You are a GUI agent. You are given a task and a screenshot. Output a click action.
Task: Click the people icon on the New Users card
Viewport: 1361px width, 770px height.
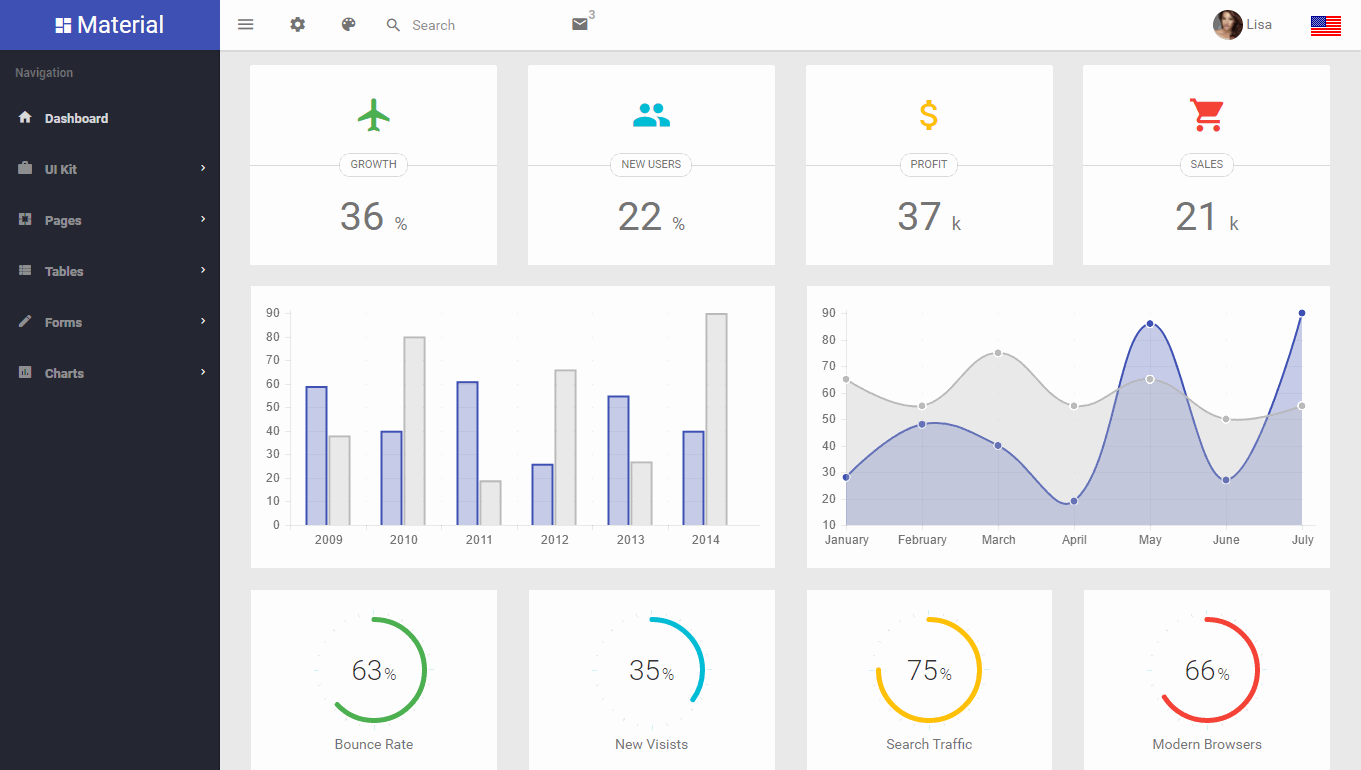tap(651, 113)
